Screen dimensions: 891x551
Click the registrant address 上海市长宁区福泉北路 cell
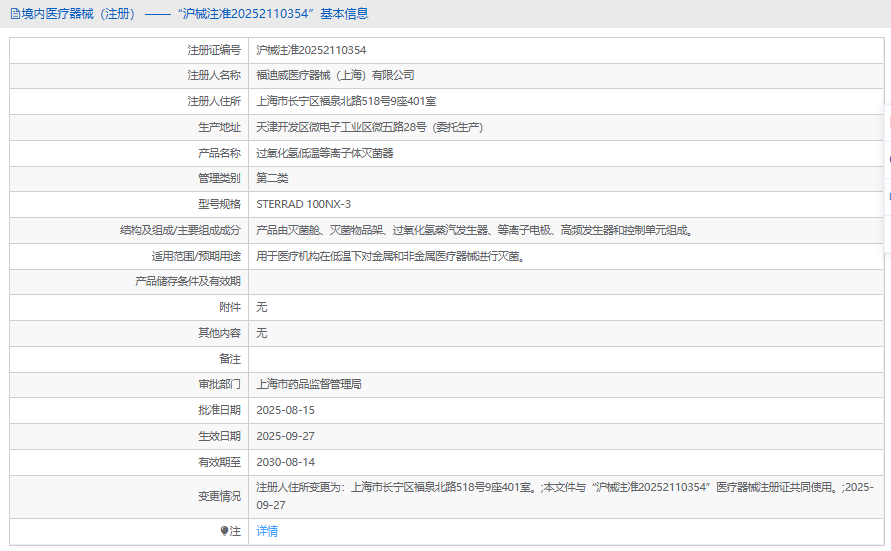pos(346,101)
